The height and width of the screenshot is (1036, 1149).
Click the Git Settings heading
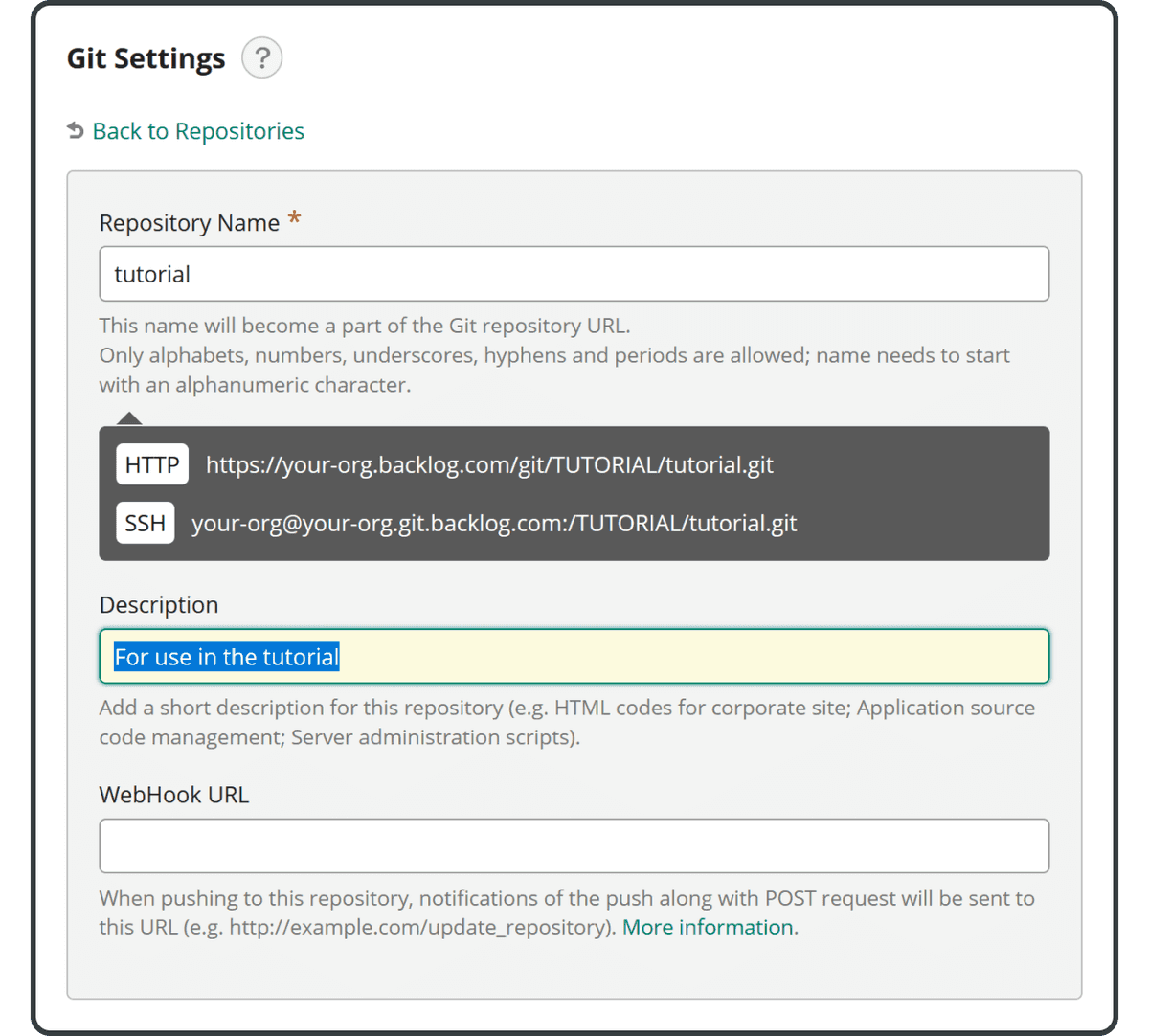[146, 58]
